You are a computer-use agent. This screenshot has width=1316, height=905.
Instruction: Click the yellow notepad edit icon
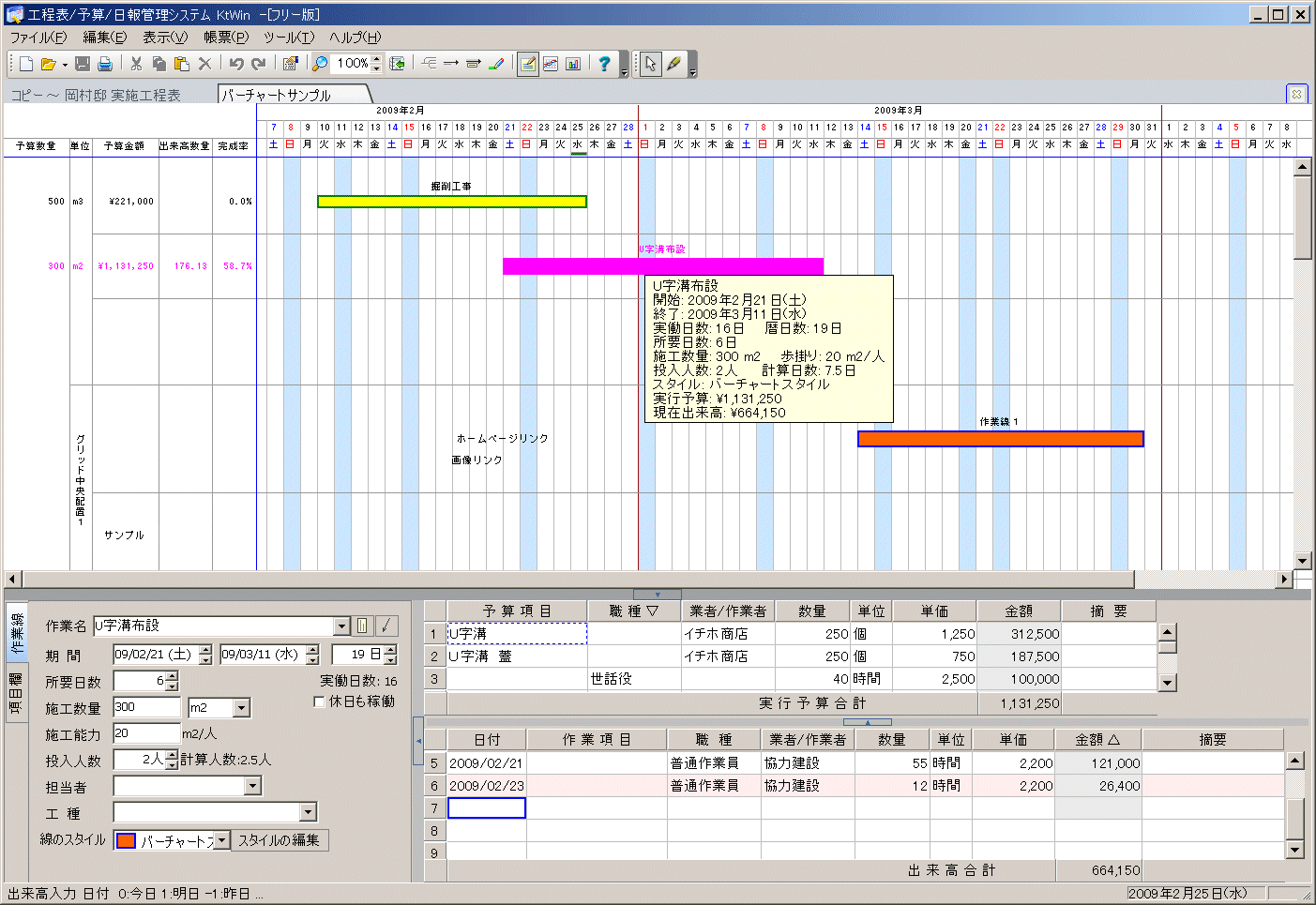coord(528,64)
